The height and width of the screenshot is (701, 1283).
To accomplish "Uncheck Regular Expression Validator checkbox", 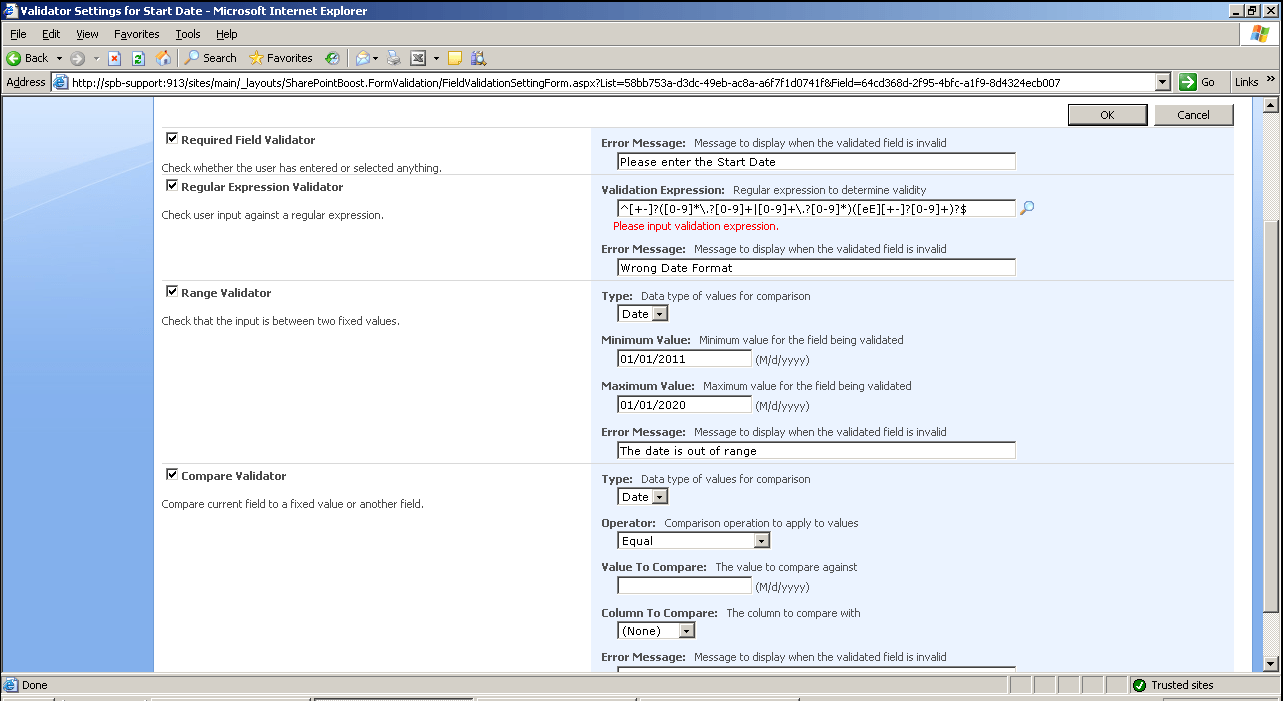I will pyautogui.click(x=172, y=186).
